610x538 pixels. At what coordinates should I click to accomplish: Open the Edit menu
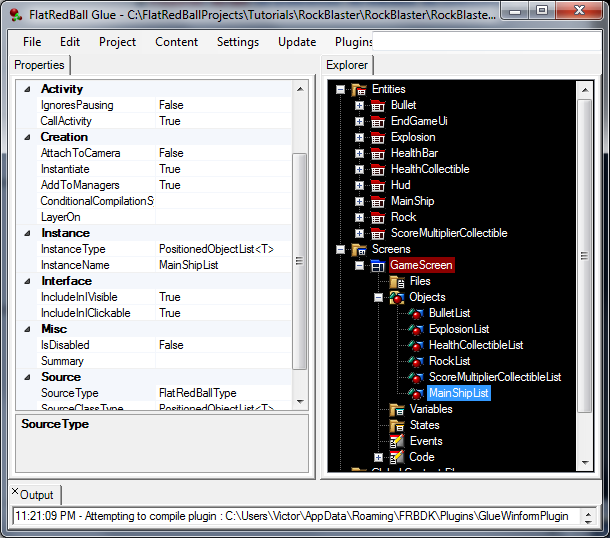click(70, 42)
